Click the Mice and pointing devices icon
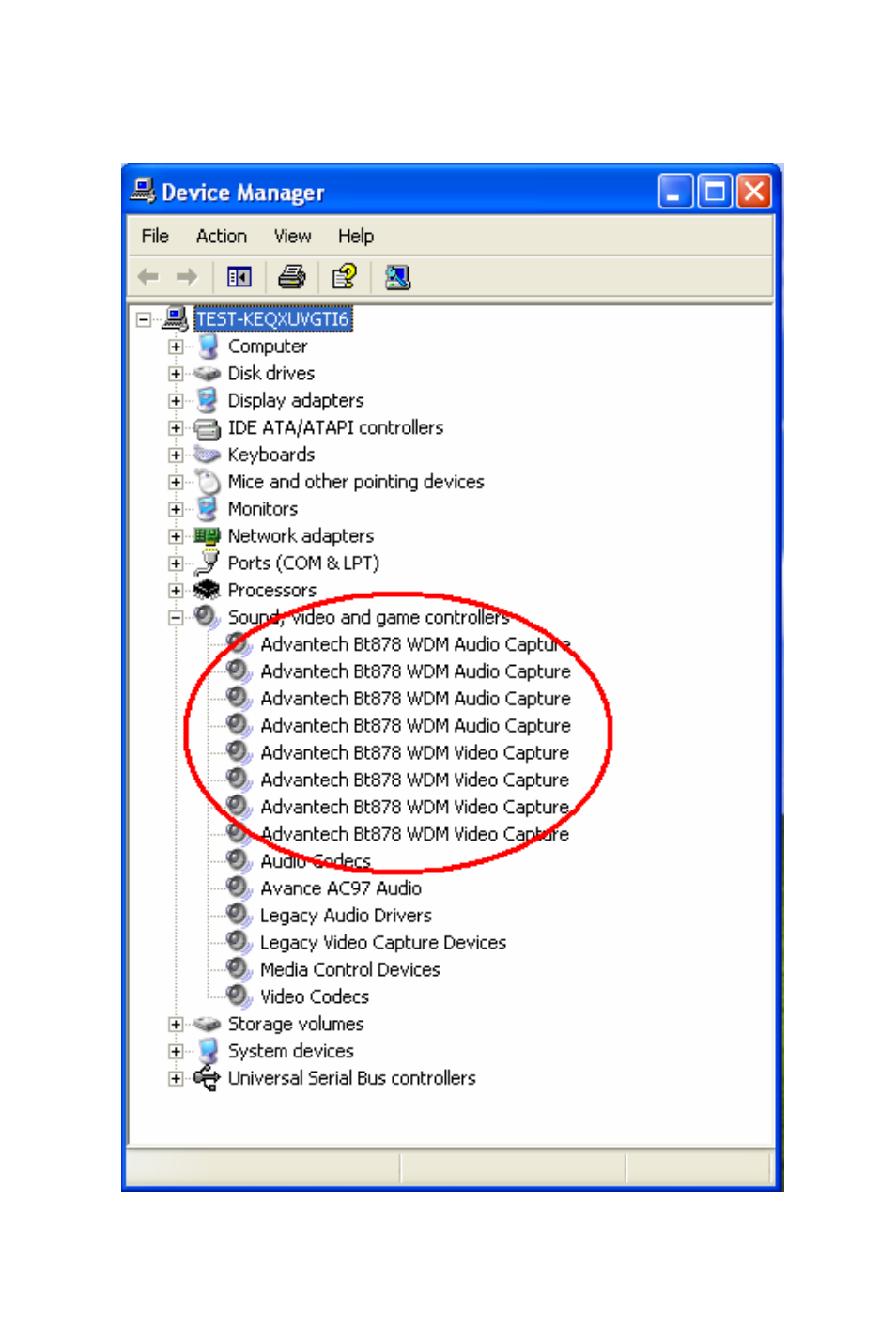The width and height of the screenshot is (896, 1343). [208, 482]
